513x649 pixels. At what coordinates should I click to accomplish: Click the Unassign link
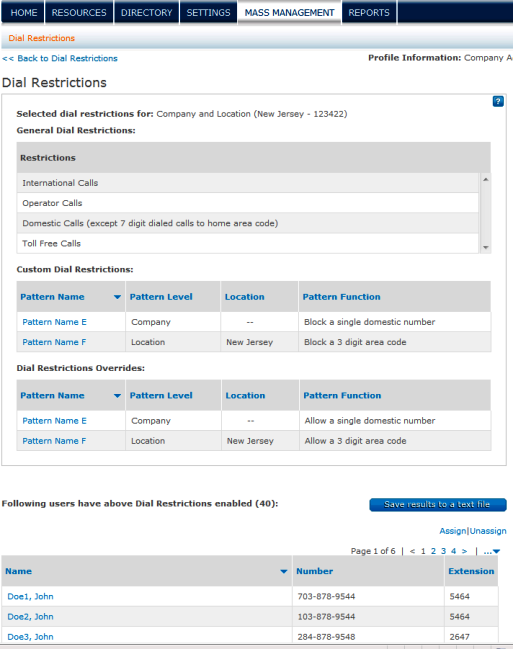[488, 531]
